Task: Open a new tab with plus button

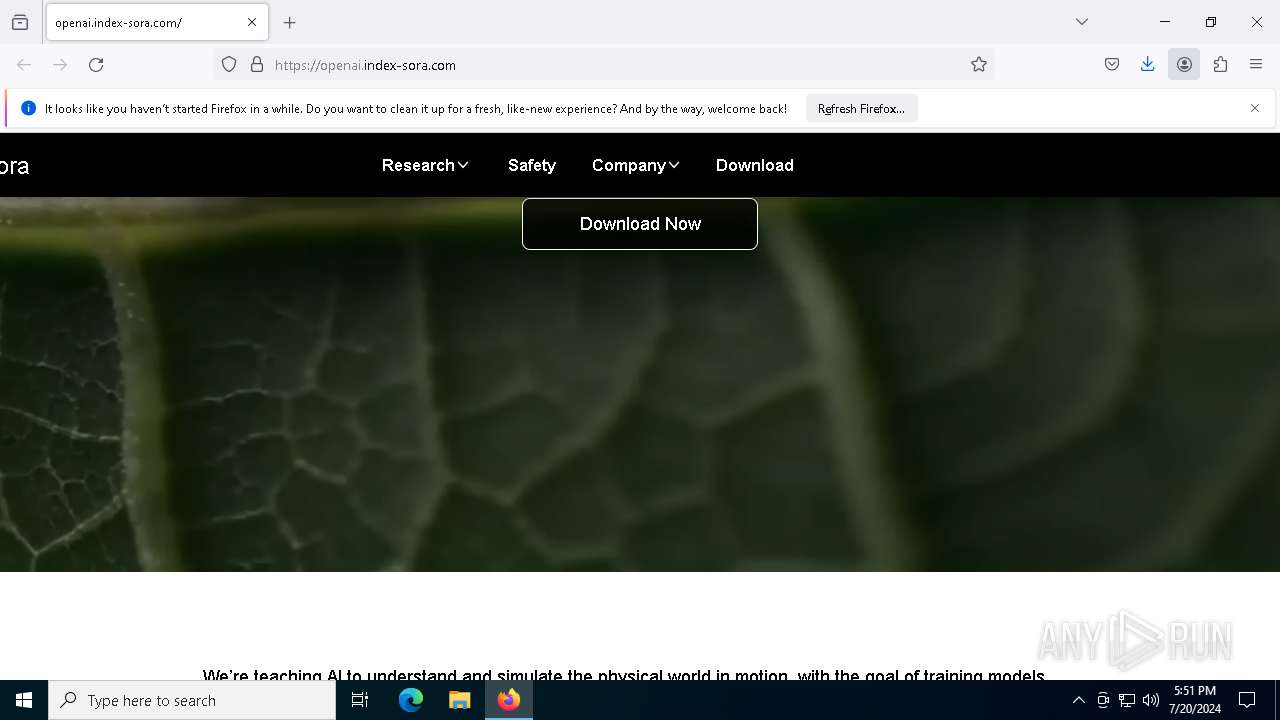Action: [x=290, y=22]
